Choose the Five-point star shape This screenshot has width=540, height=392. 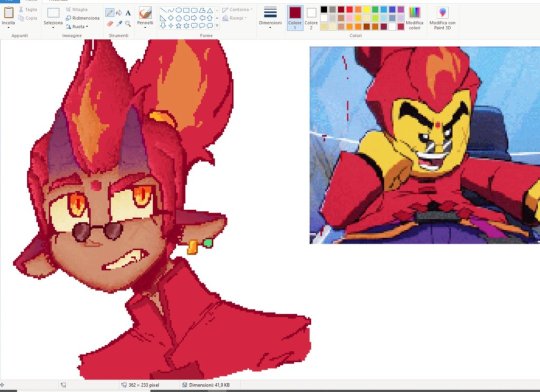pos(179,25)
